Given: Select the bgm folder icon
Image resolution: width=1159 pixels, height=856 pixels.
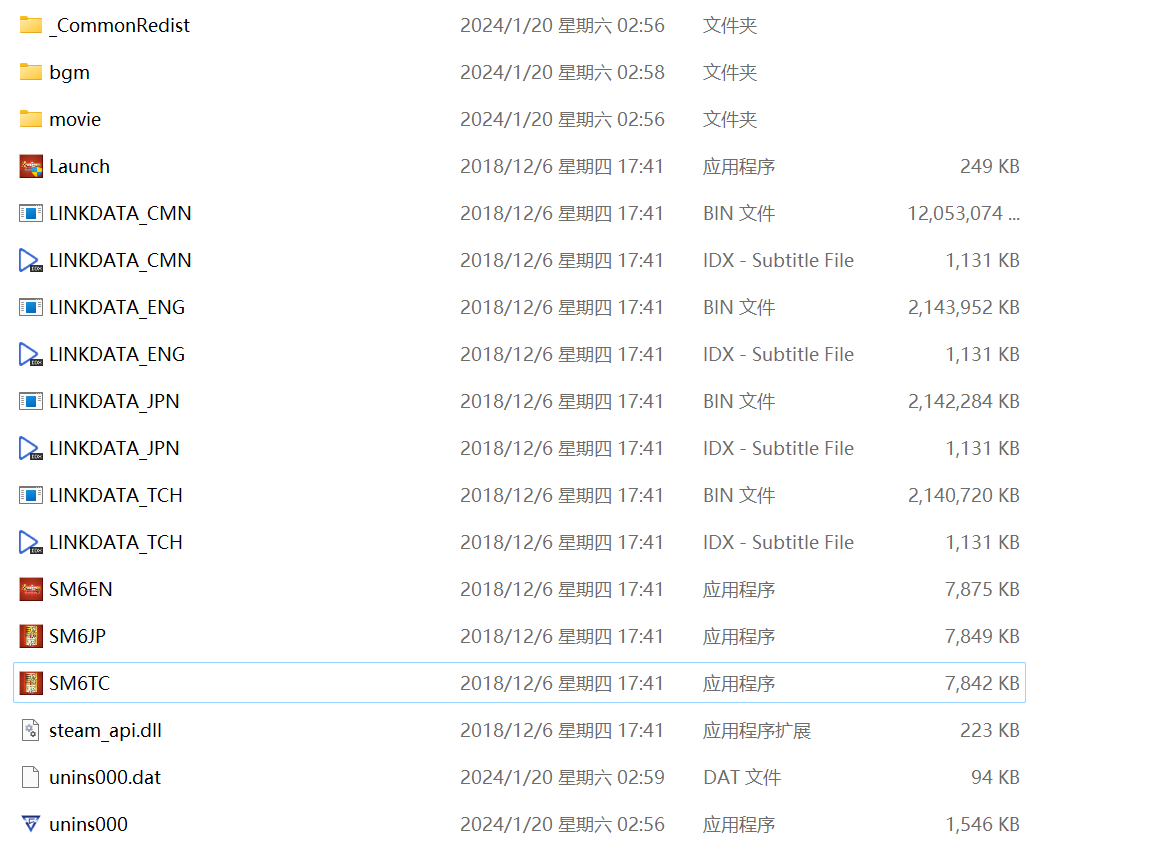Looking at the screenshot, I should 31,72.
